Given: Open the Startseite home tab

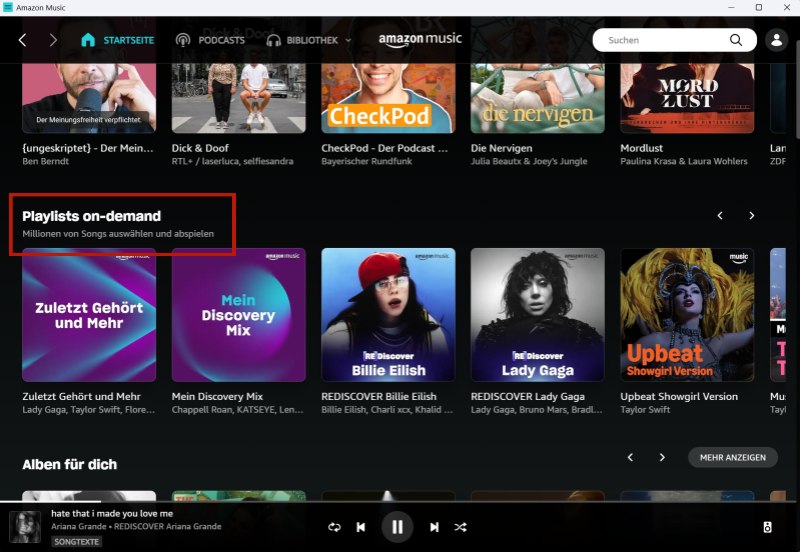Looking at the screenshot, I should (x=117, y=40).
